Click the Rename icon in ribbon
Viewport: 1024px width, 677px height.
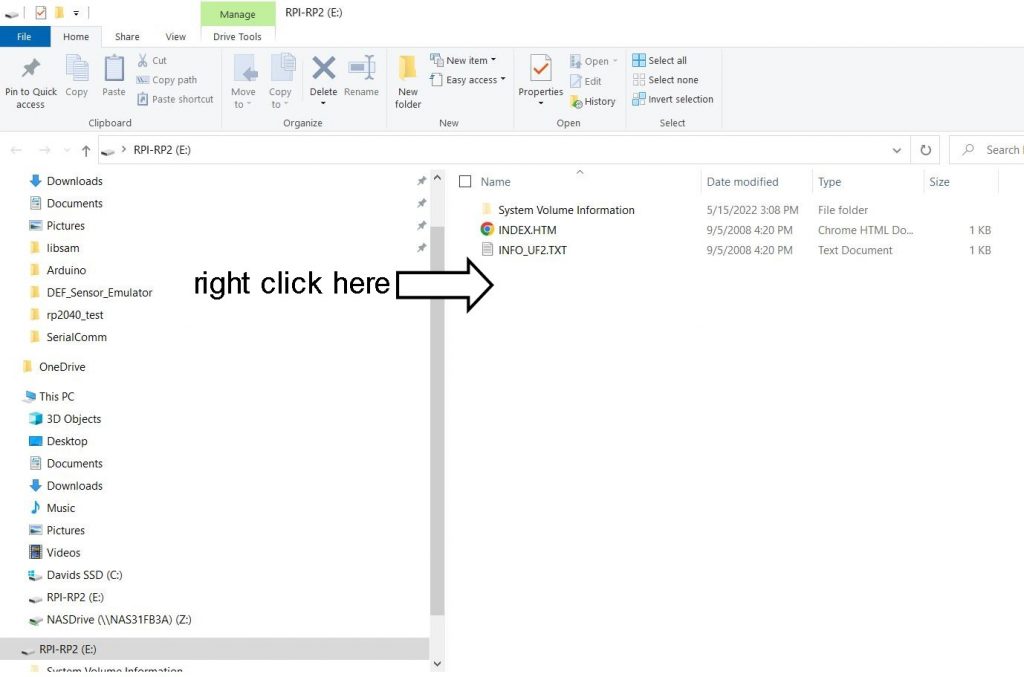361,70
